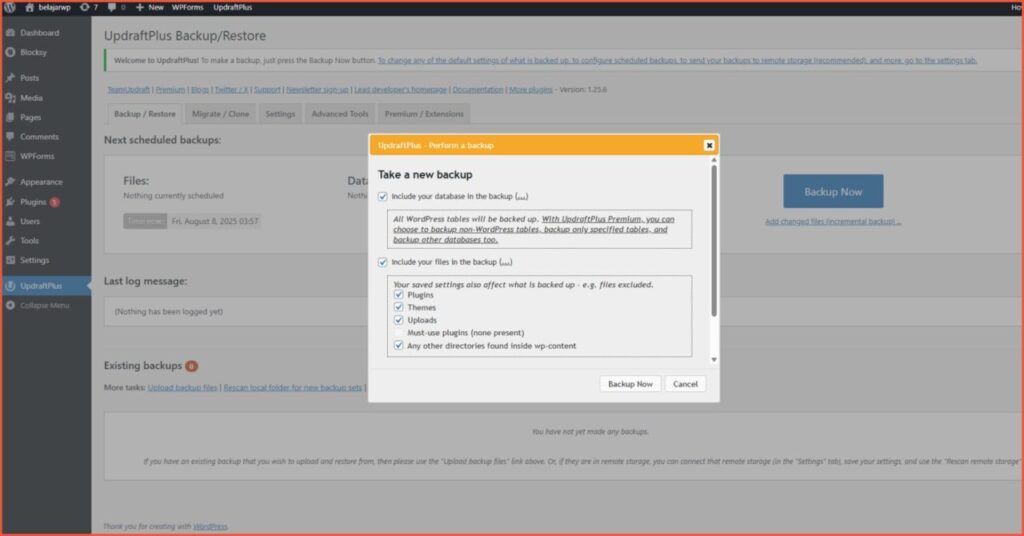Open the Advanced Tools tab

pos(340,114)
